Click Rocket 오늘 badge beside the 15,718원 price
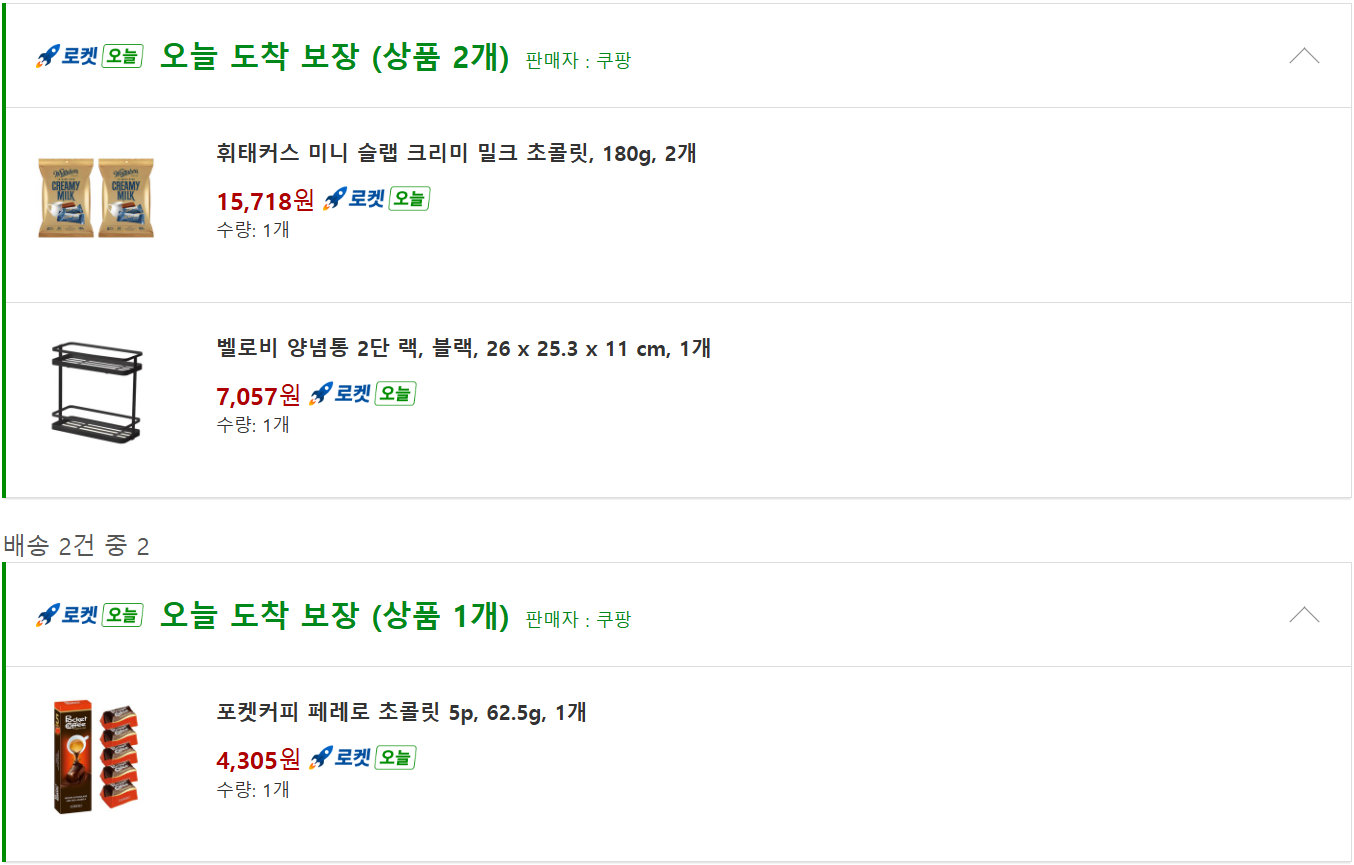 376,199
